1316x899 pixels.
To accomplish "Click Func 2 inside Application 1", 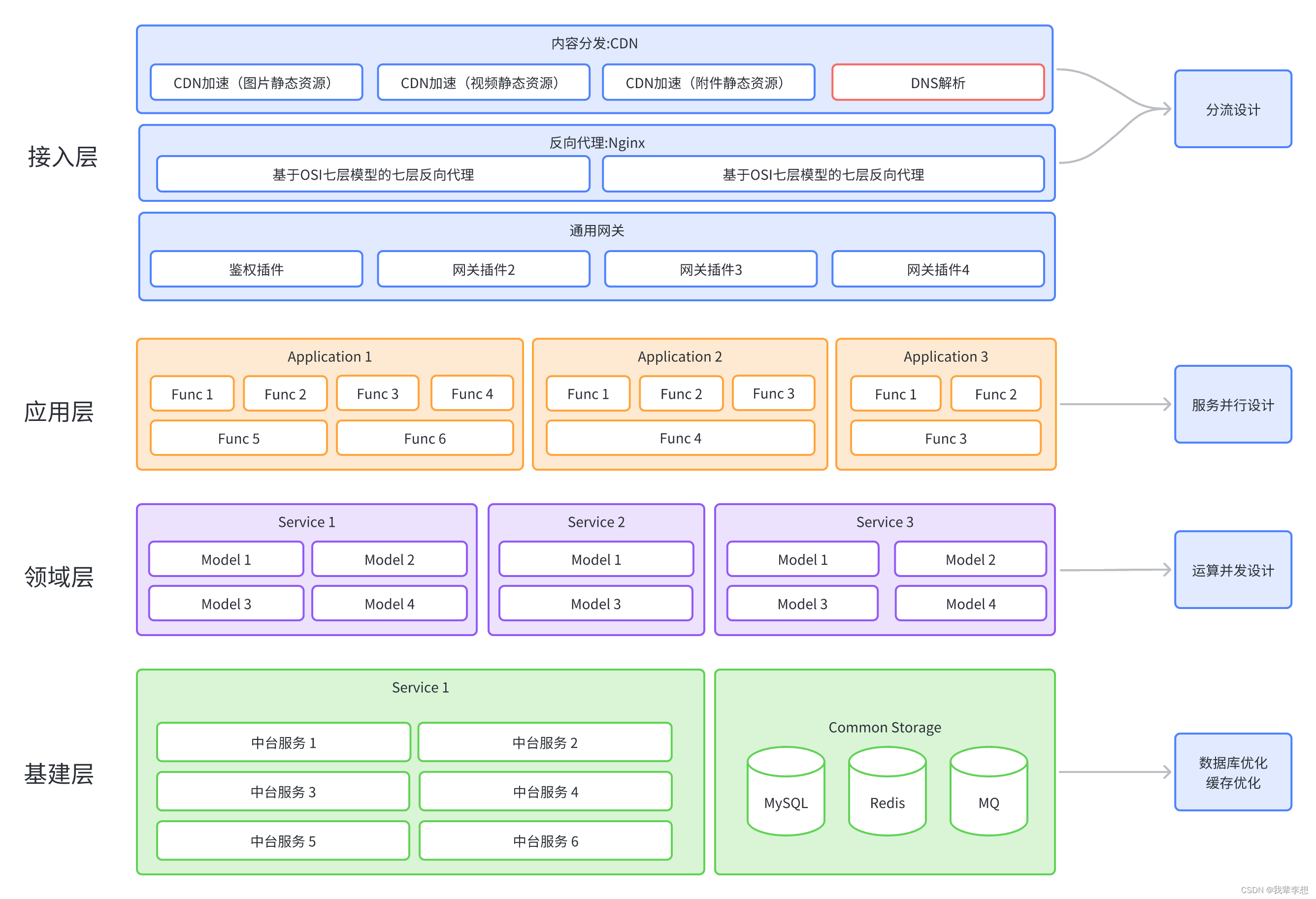I will pos(285,393).
